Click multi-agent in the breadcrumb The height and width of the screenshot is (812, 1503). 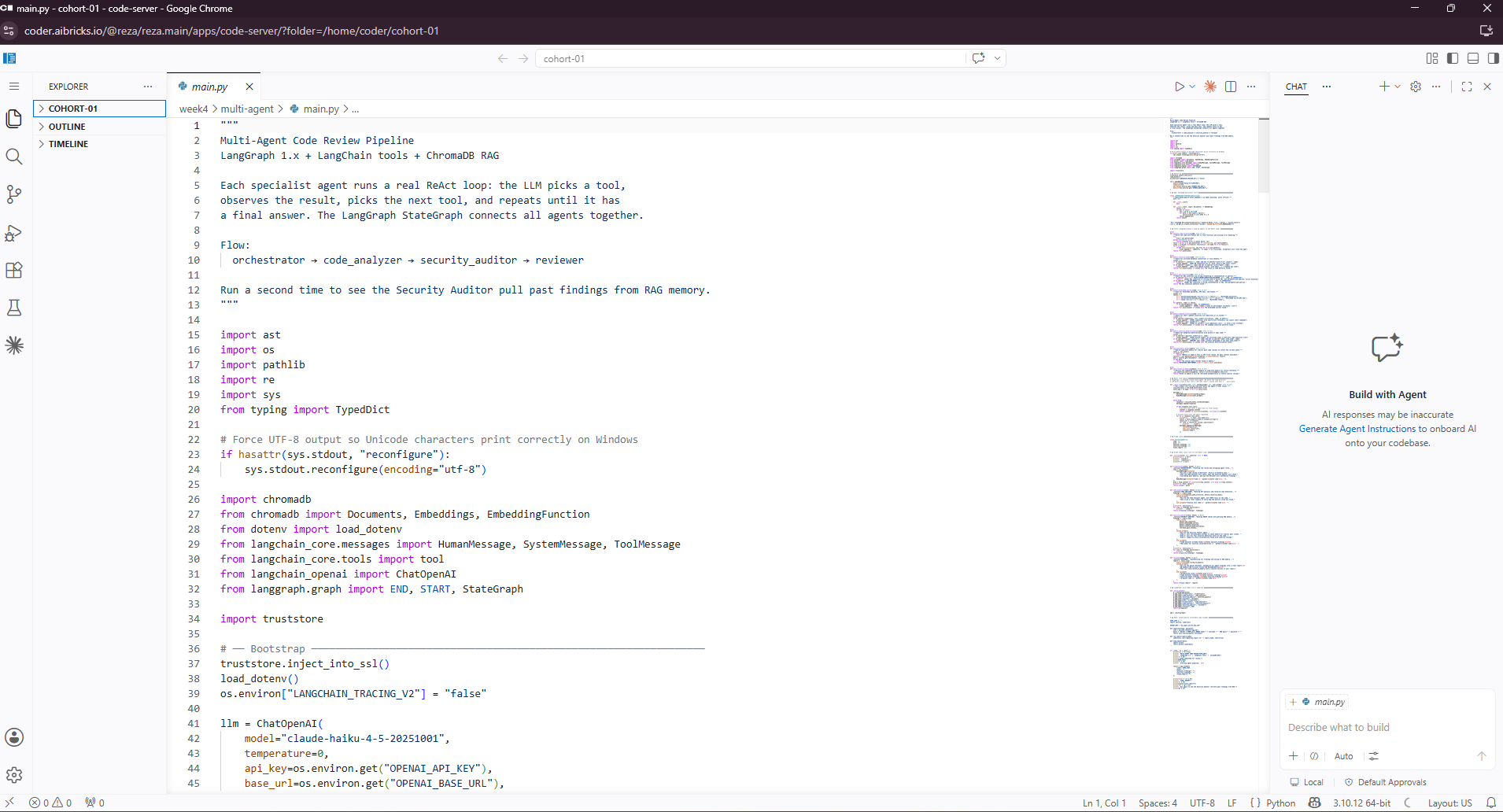point(247,109)
